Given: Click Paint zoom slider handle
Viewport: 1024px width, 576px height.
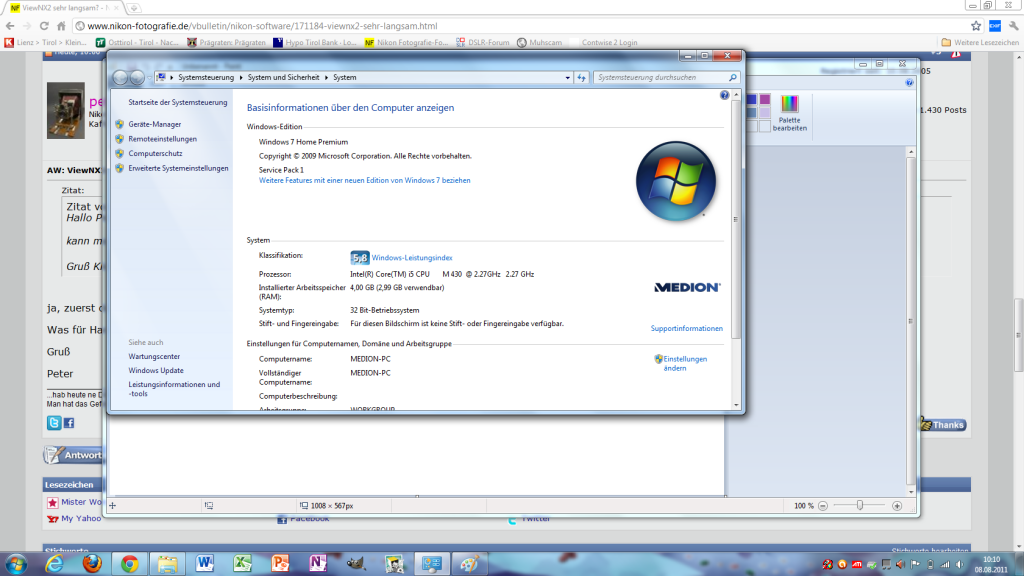Looking at the screenshot, I should [859, 505].
